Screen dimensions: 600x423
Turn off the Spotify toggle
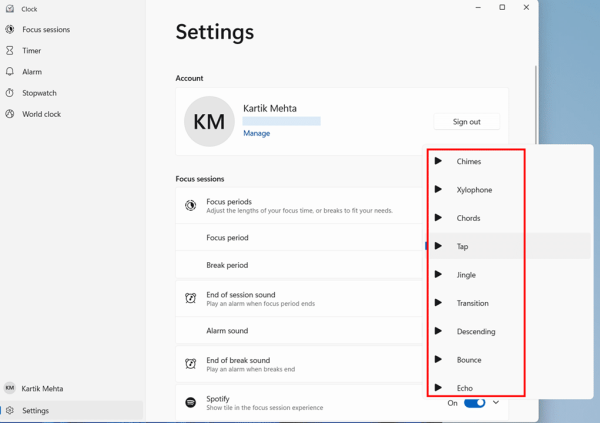coord(474,403)
